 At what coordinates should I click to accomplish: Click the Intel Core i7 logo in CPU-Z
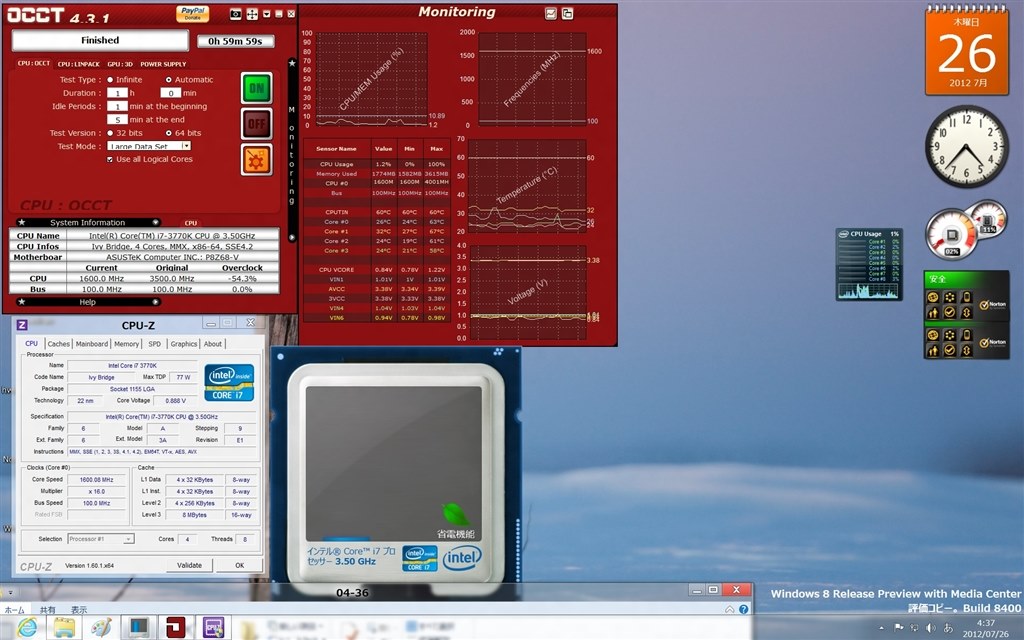point(229,382)
